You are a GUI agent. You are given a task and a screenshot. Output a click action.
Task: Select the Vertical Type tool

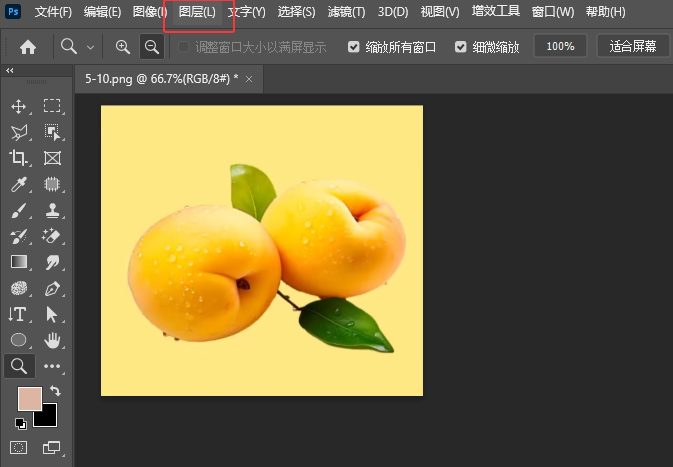(18, 314)
